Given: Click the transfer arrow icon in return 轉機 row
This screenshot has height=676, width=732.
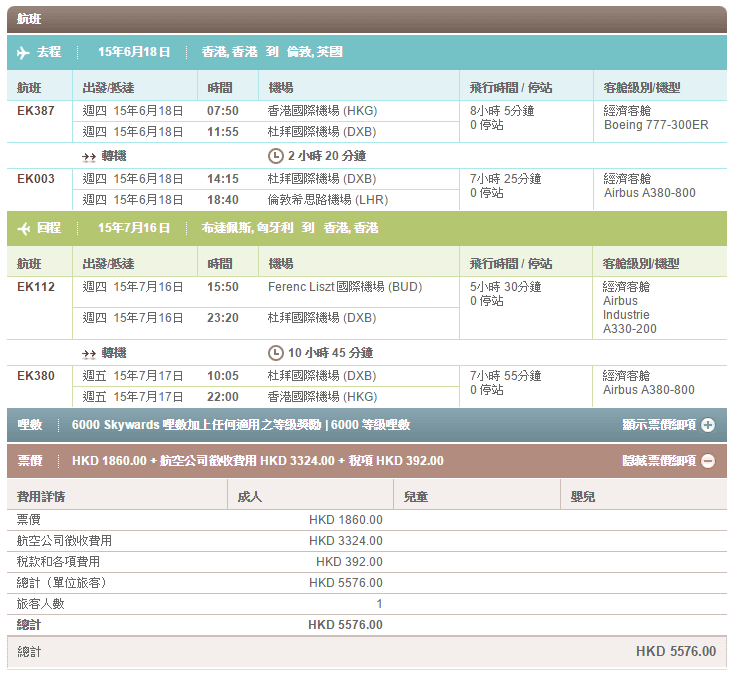Looking at the screenshot, I should coord(89,353).
